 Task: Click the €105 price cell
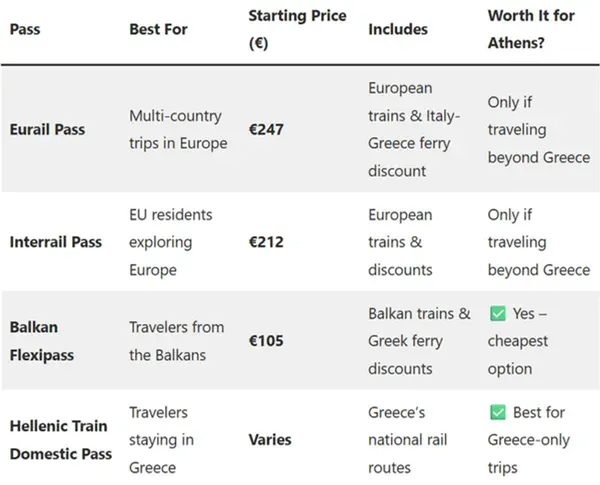point(266,340)
